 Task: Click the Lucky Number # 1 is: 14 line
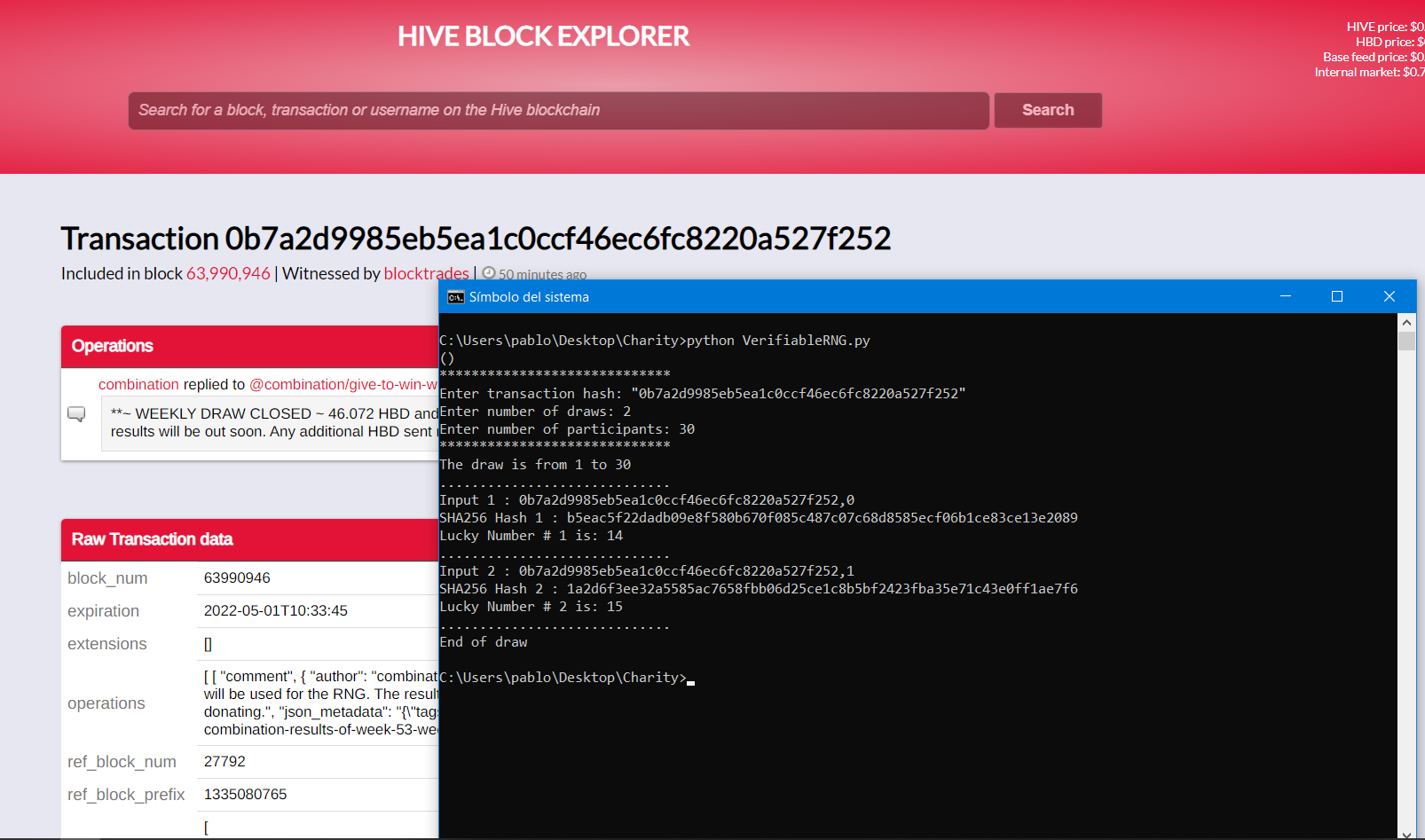click(x=531, y=536)
